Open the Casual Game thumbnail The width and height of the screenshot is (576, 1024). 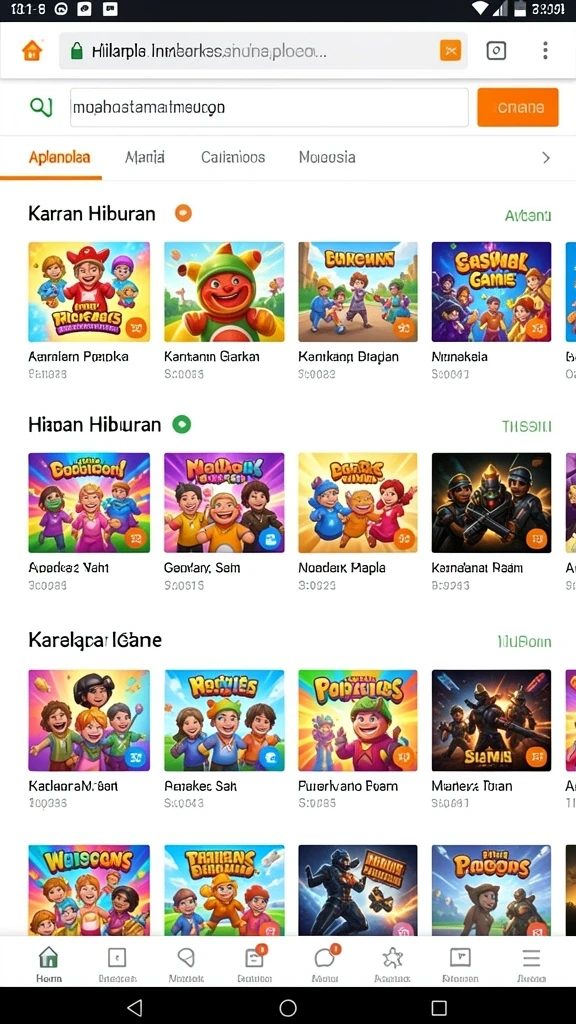tap(491, 292)
